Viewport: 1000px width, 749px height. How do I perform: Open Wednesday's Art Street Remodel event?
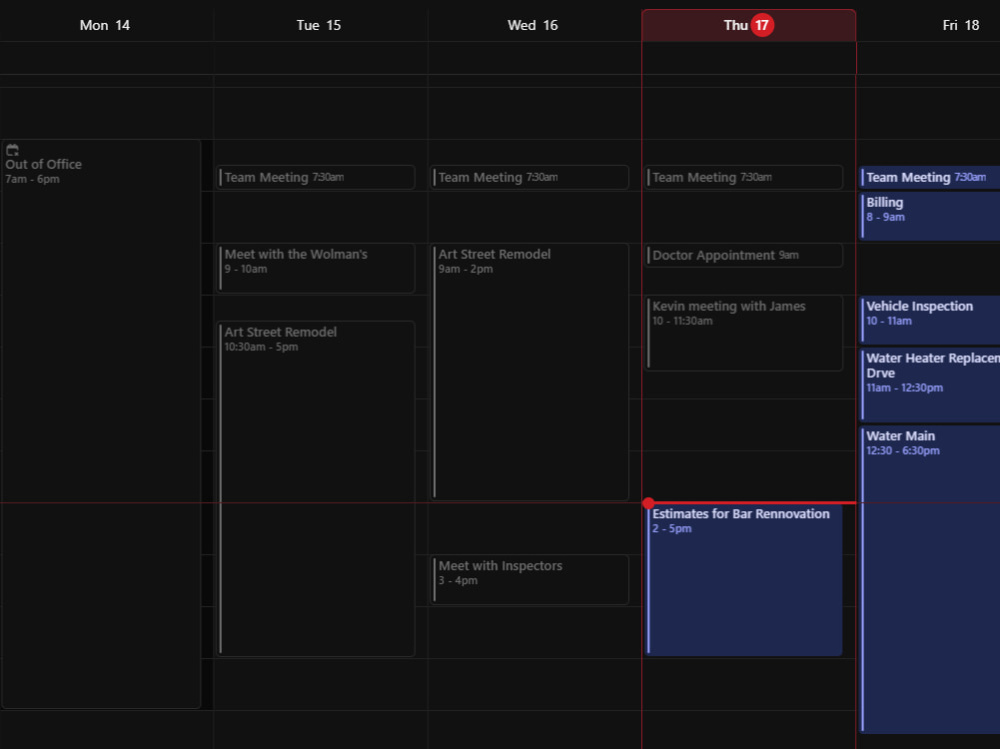(529, 372)
